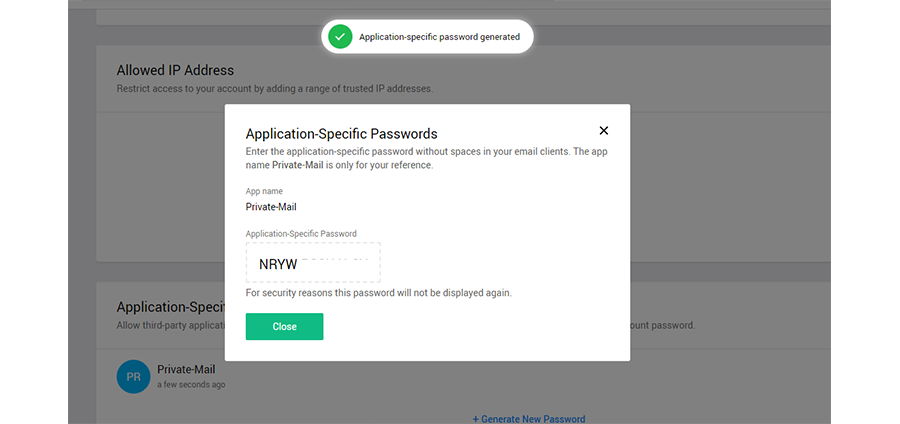Click the 'For security reasons' note
Viewport: 900px width, 424px height.
tap(378, 293)
